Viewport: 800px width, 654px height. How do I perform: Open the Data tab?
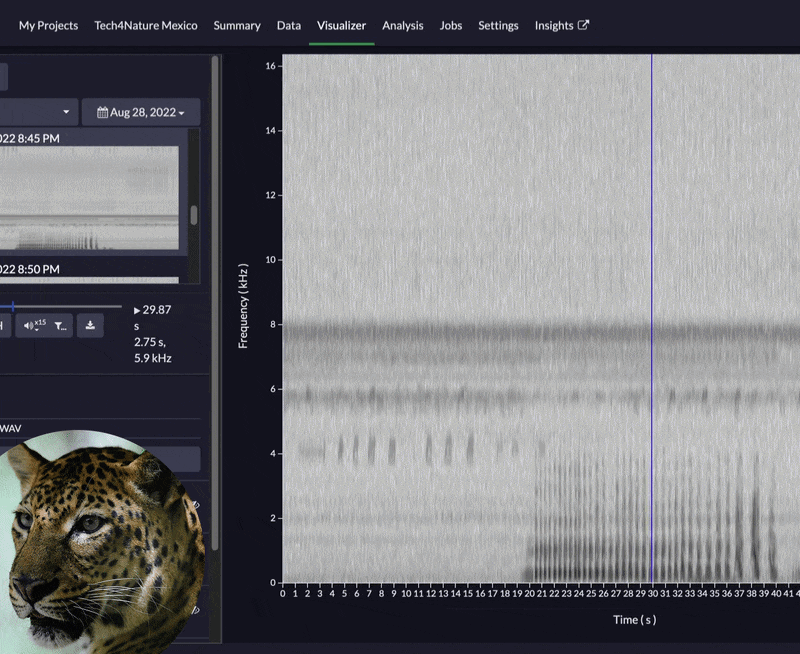pos(289,25)
